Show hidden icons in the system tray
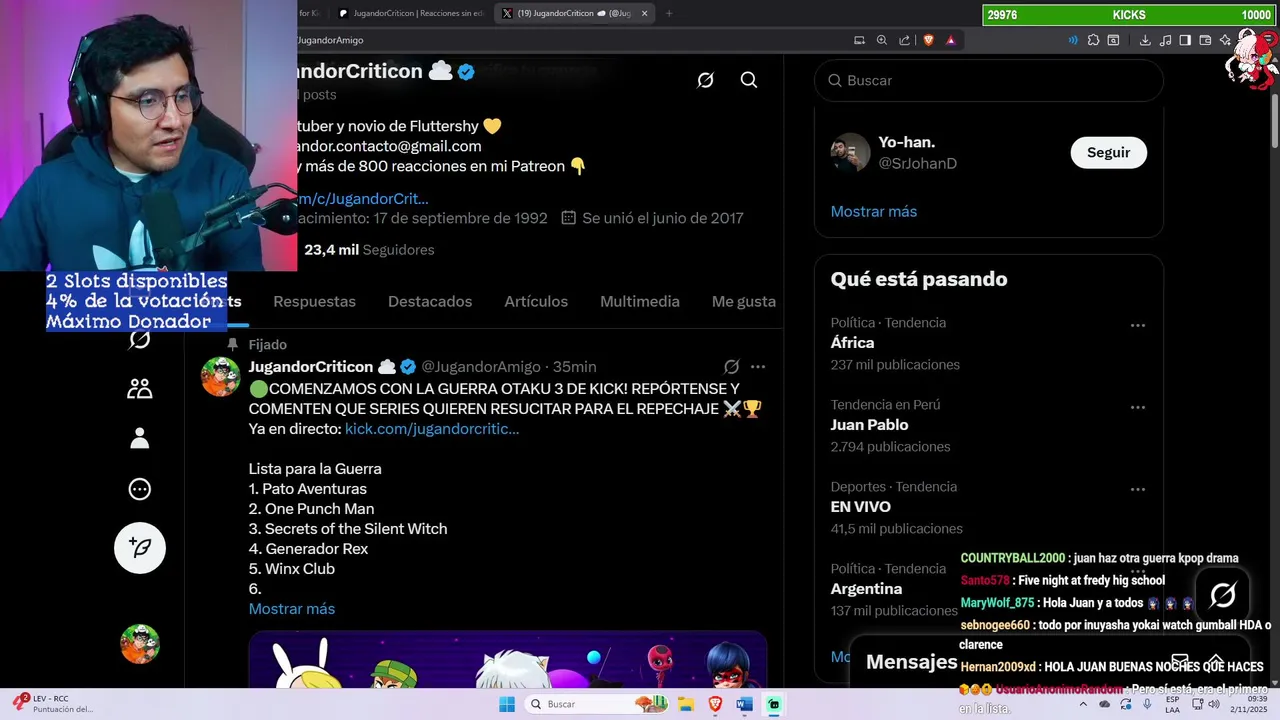Viewport: 1280px width, 720px height. 1083,704
